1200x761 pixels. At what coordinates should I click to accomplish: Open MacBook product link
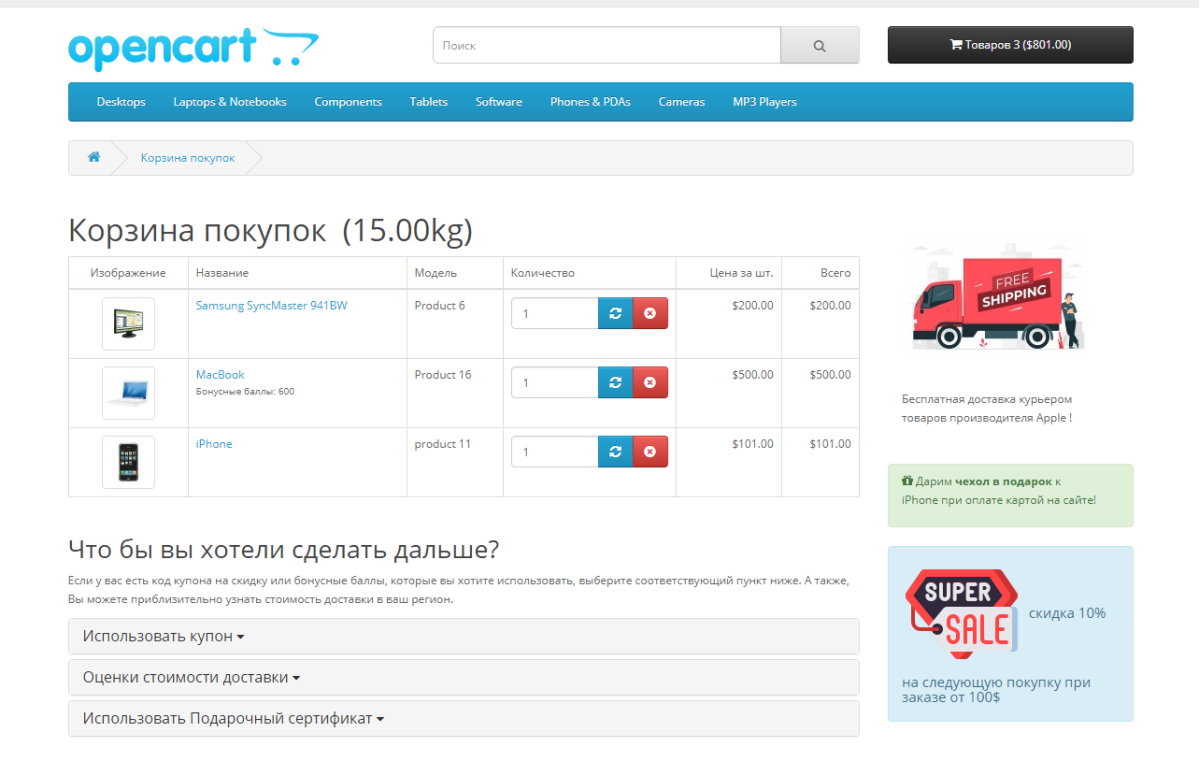(x=220, y=375)
